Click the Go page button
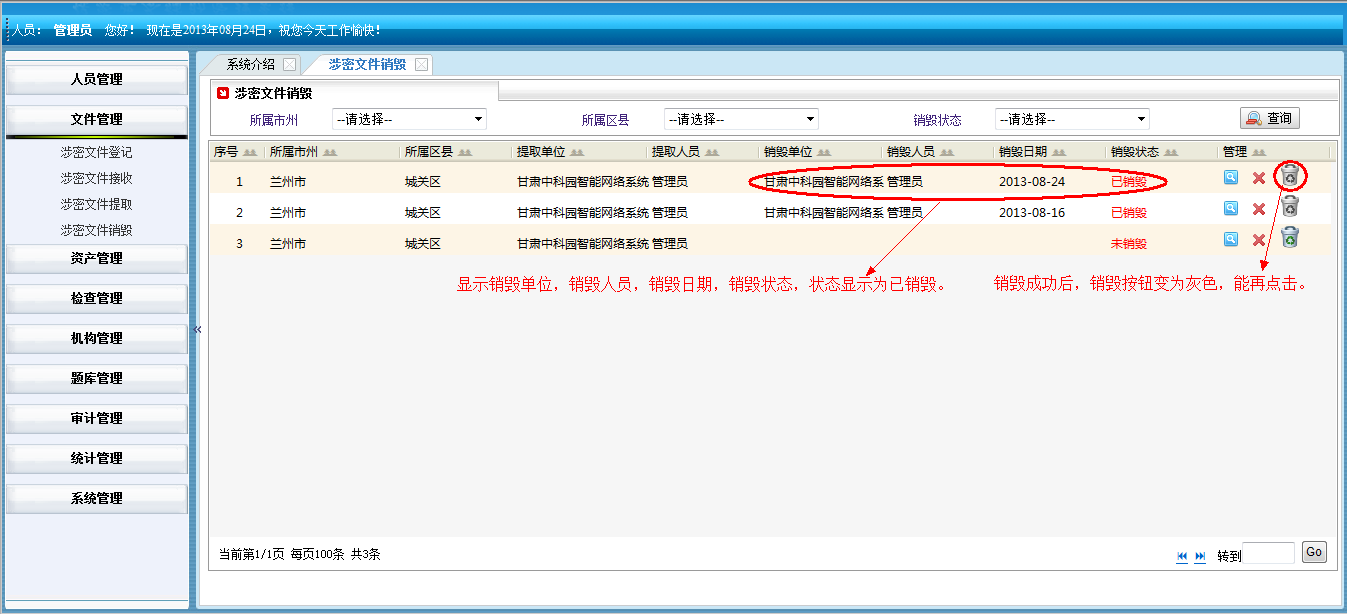The height and width of the screenshot is (614, 1347). pyautogui.click(x=1314, y=552)
